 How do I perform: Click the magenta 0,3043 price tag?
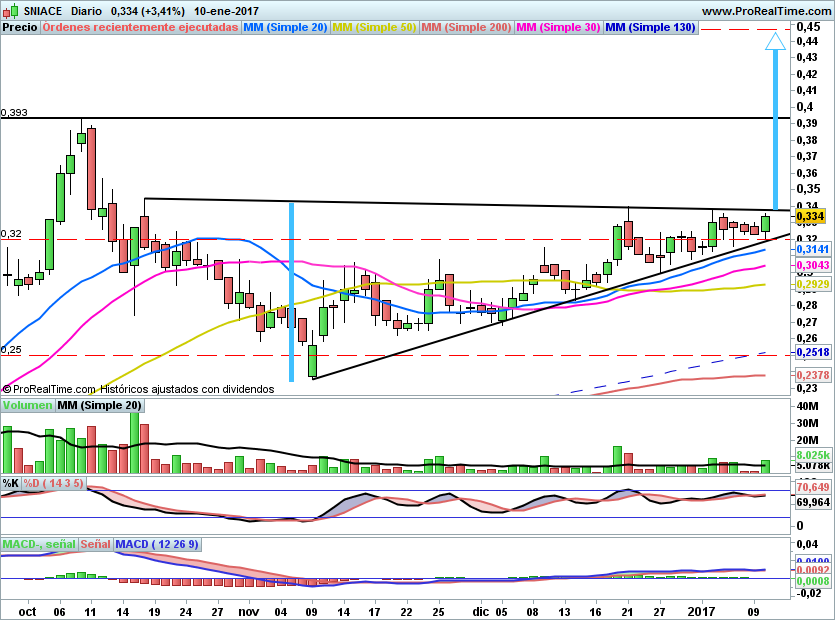[x=811, y=265]
